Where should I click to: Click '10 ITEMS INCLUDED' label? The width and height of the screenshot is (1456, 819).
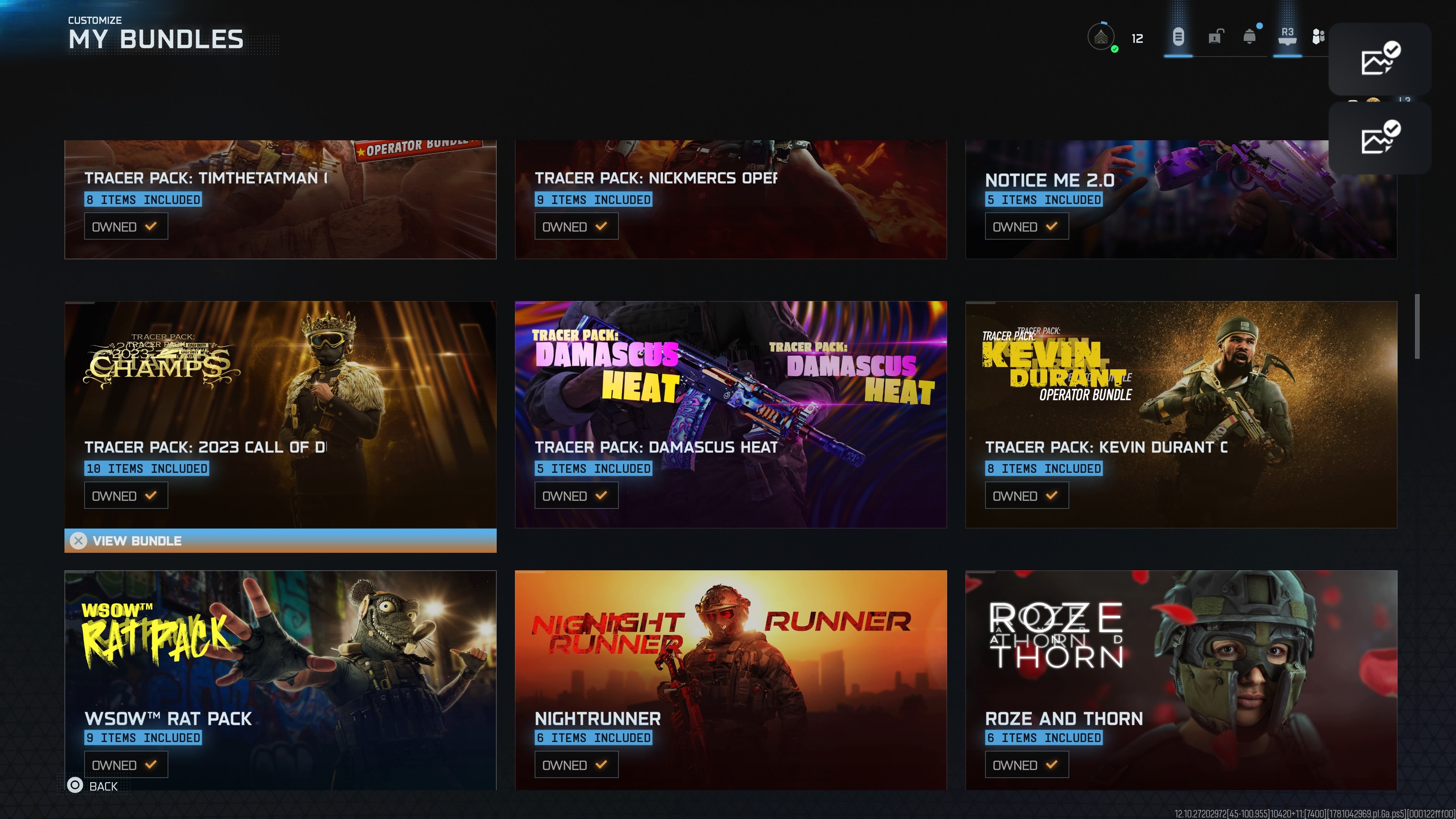tap(147, 469)
